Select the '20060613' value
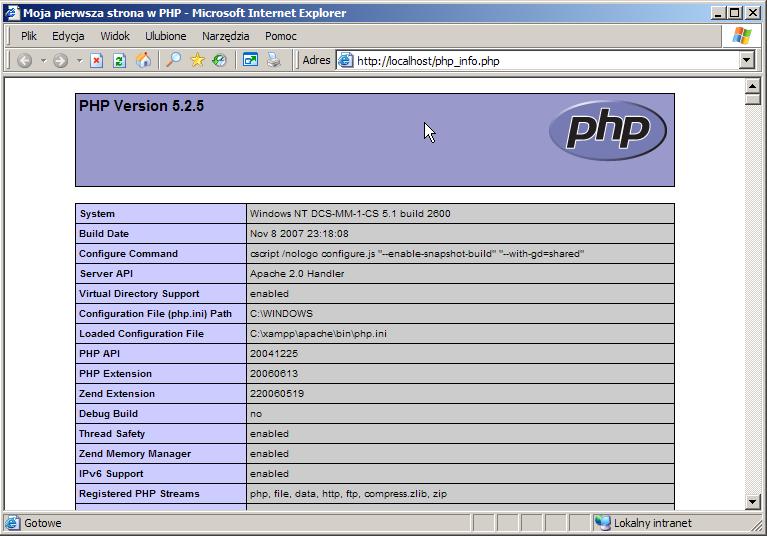 point(274,374)
